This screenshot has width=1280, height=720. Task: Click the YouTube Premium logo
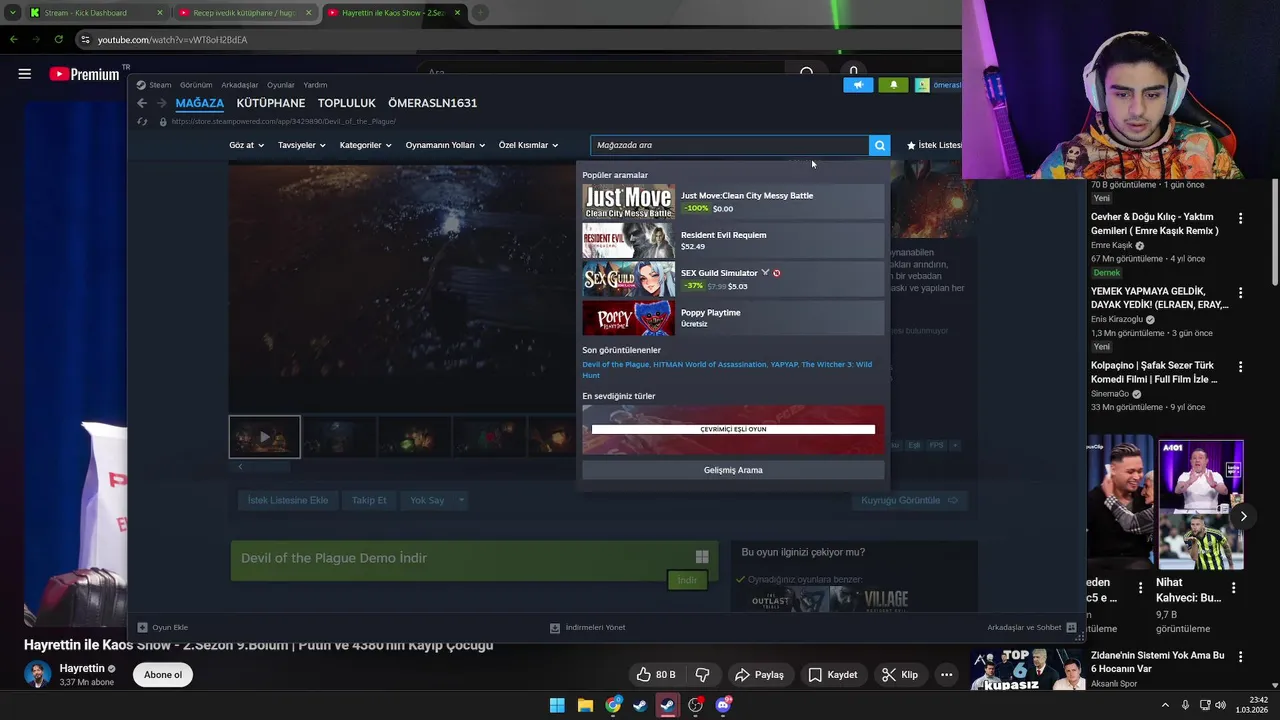pyautogui.click(x=85, y=74)
